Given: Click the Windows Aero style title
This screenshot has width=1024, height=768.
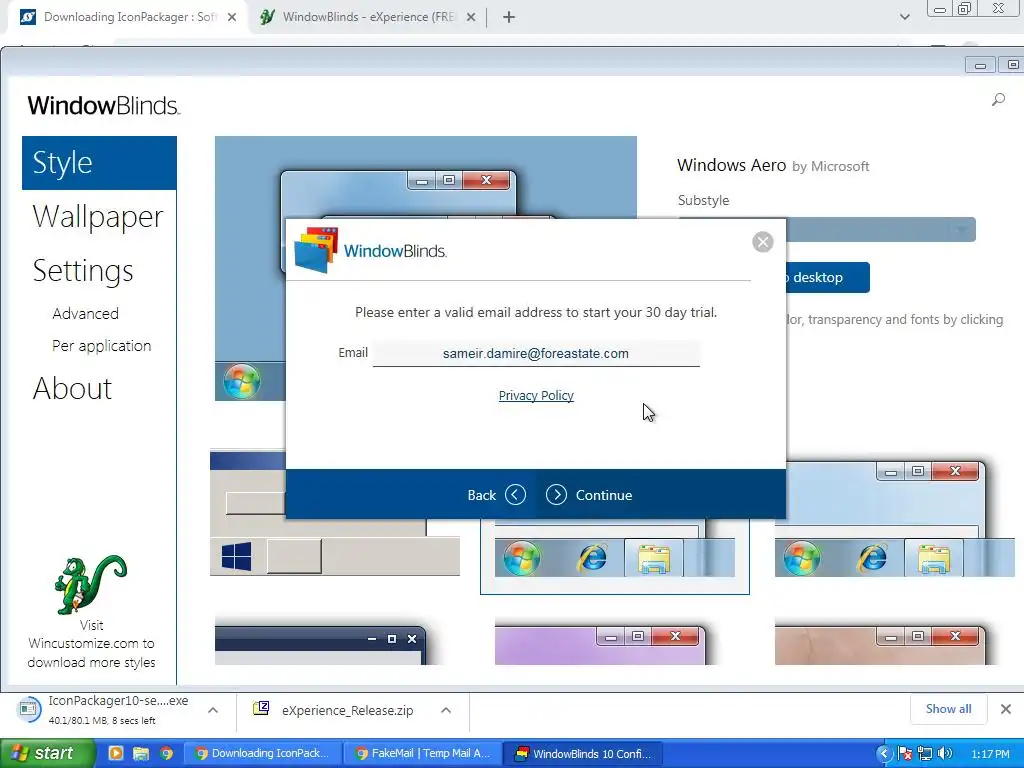Looking at the screenshot, I should [x=731, y=165].
